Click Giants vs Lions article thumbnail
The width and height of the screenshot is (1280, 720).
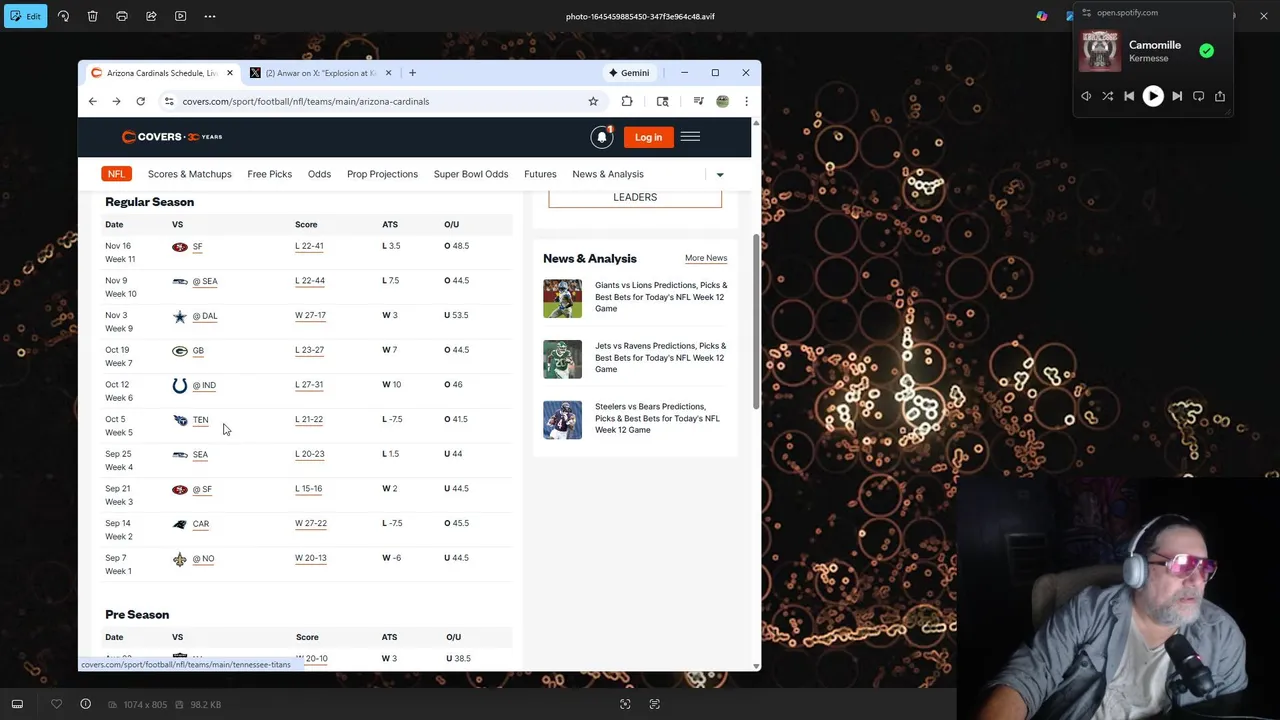562,298
